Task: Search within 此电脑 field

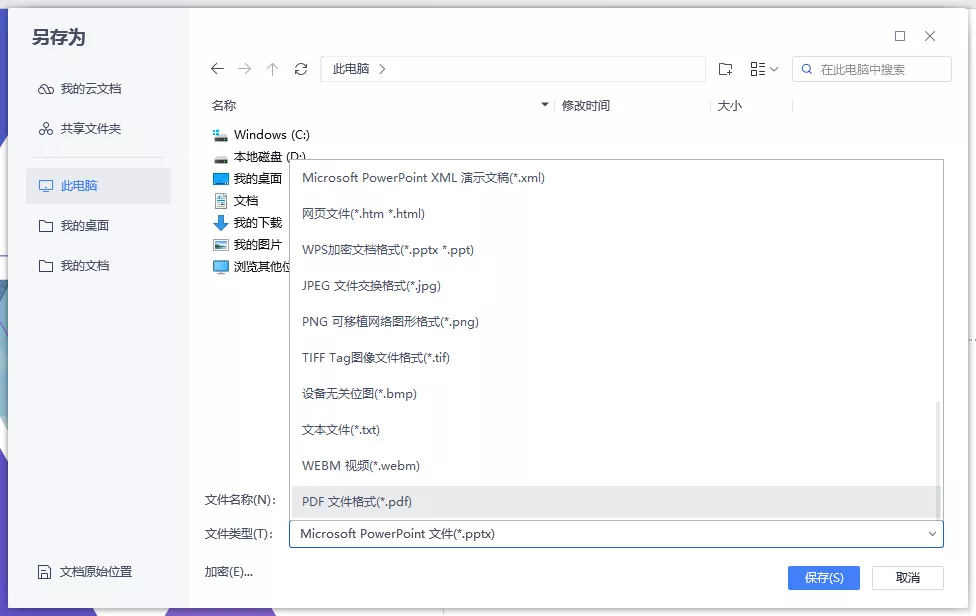Action: 871,69
